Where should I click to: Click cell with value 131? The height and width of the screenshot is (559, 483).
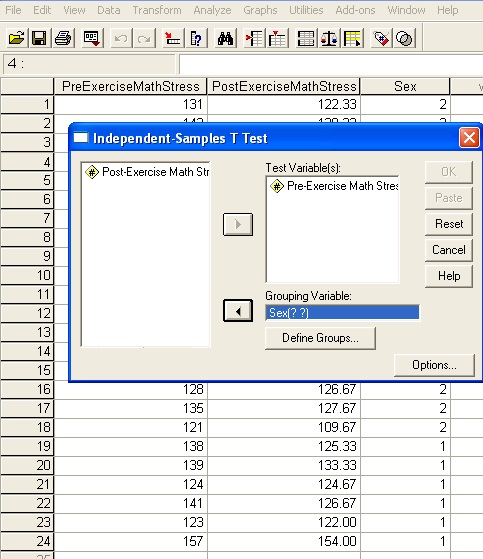coord(130,104)
